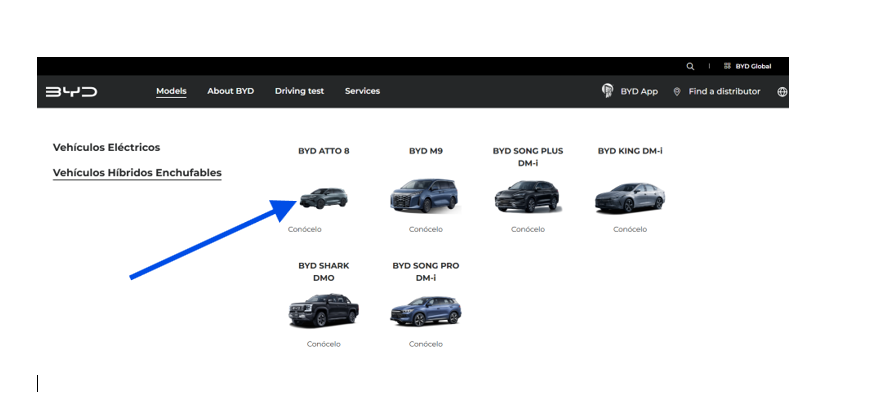
Task: Open the globe language selector icon
Action: point(782,91)
